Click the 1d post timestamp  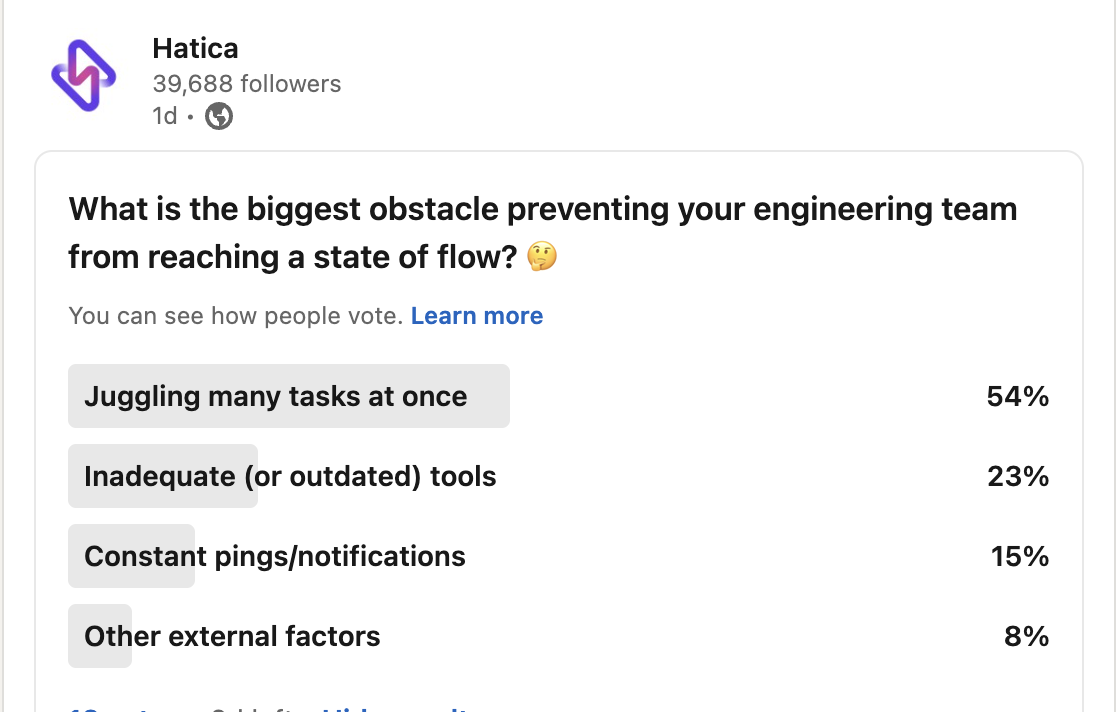(164, 117)
